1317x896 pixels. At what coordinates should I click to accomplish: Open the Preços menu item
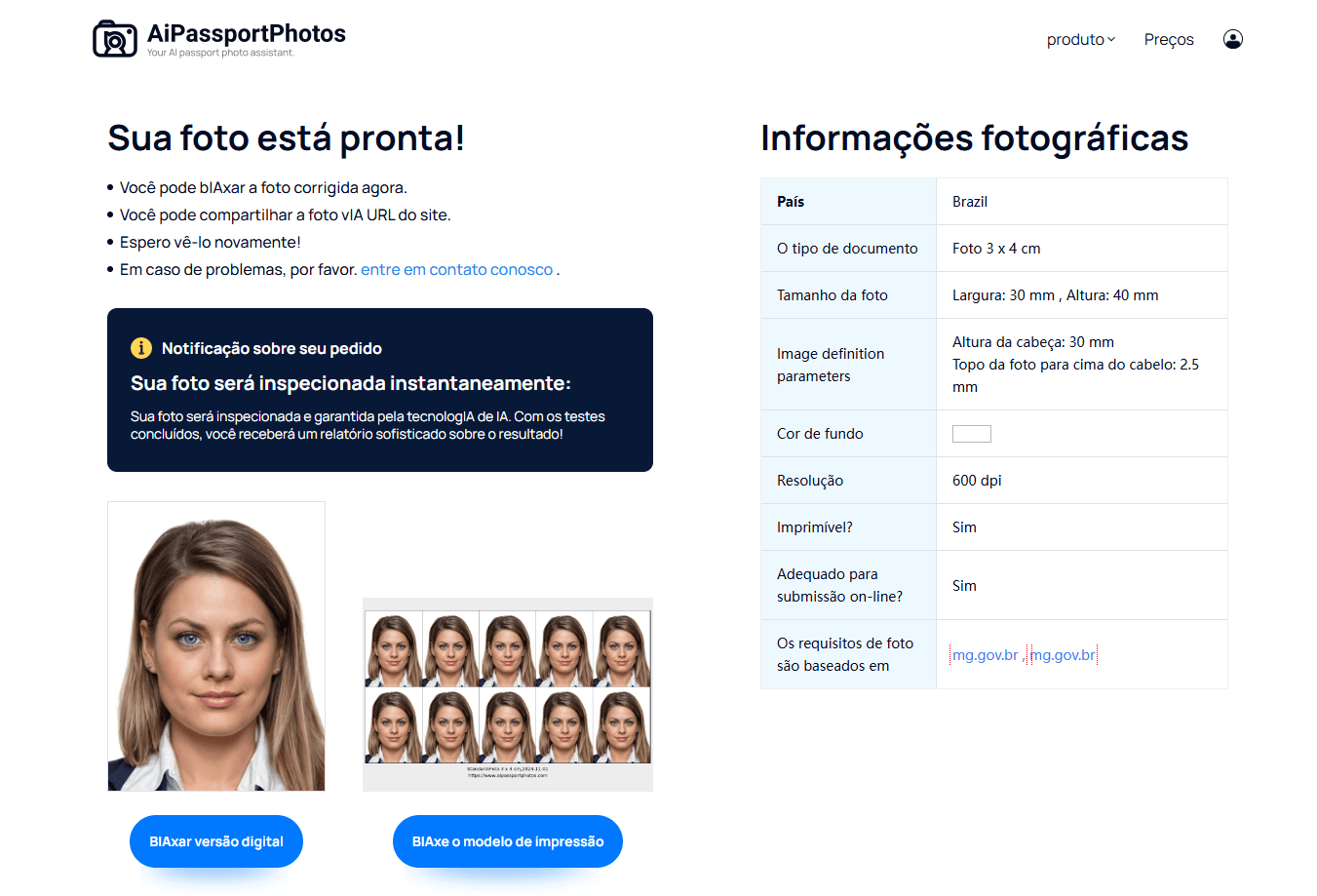coord(1169,39)
